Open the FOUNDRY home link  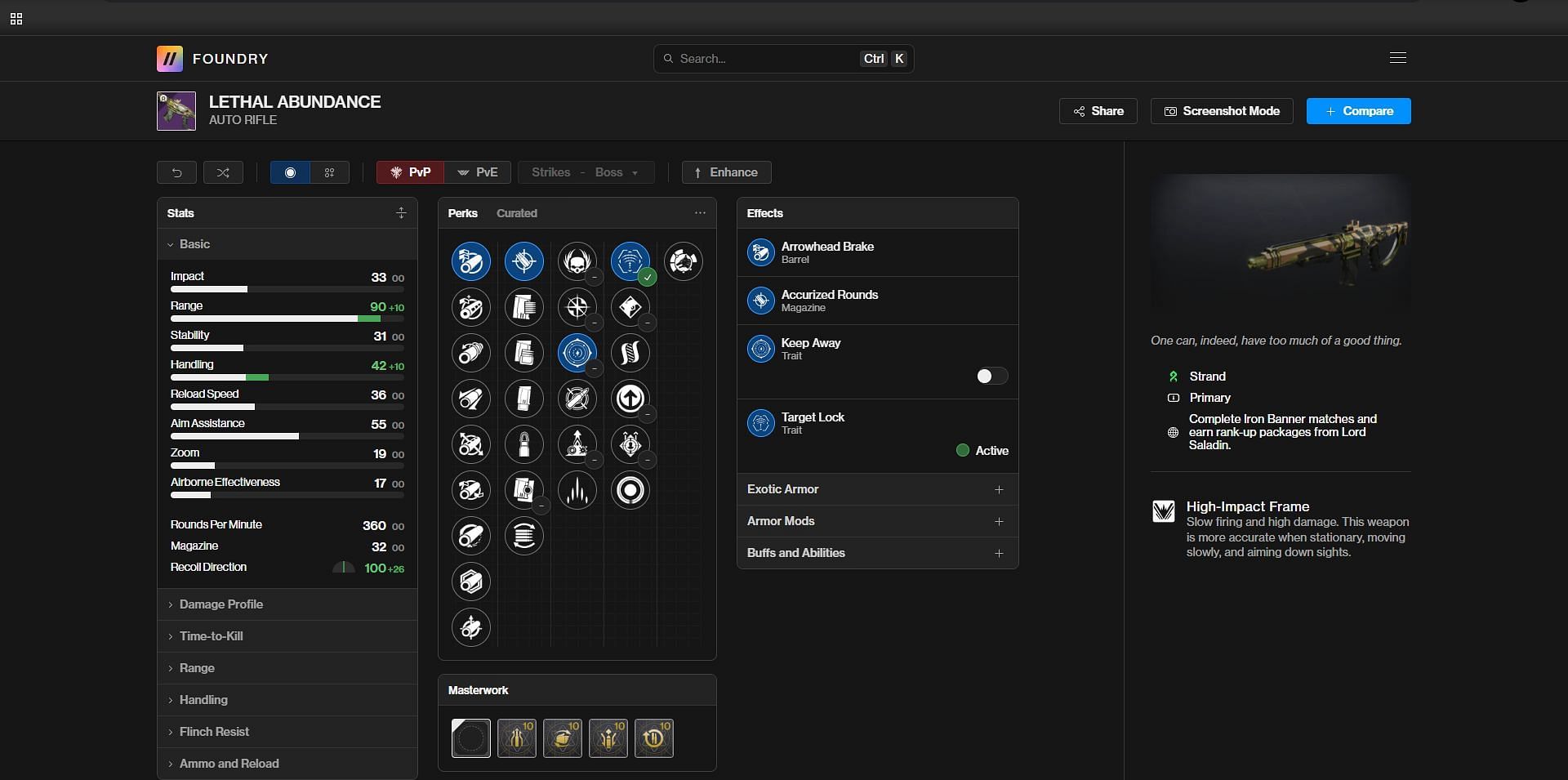coord(230,59)
